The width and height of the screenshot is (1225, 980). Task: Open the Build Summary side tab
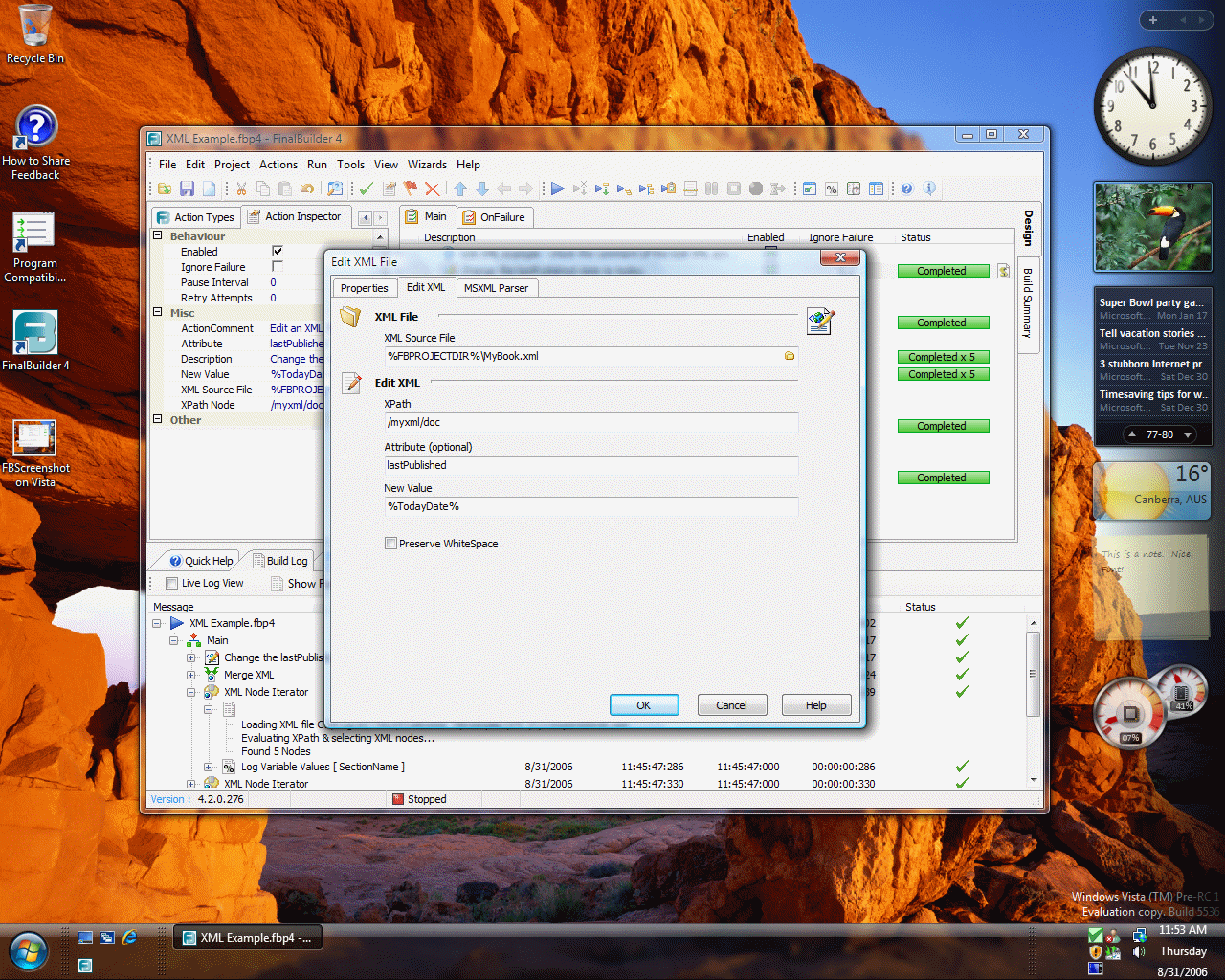pyautogui.click(x=1028, y=302)
